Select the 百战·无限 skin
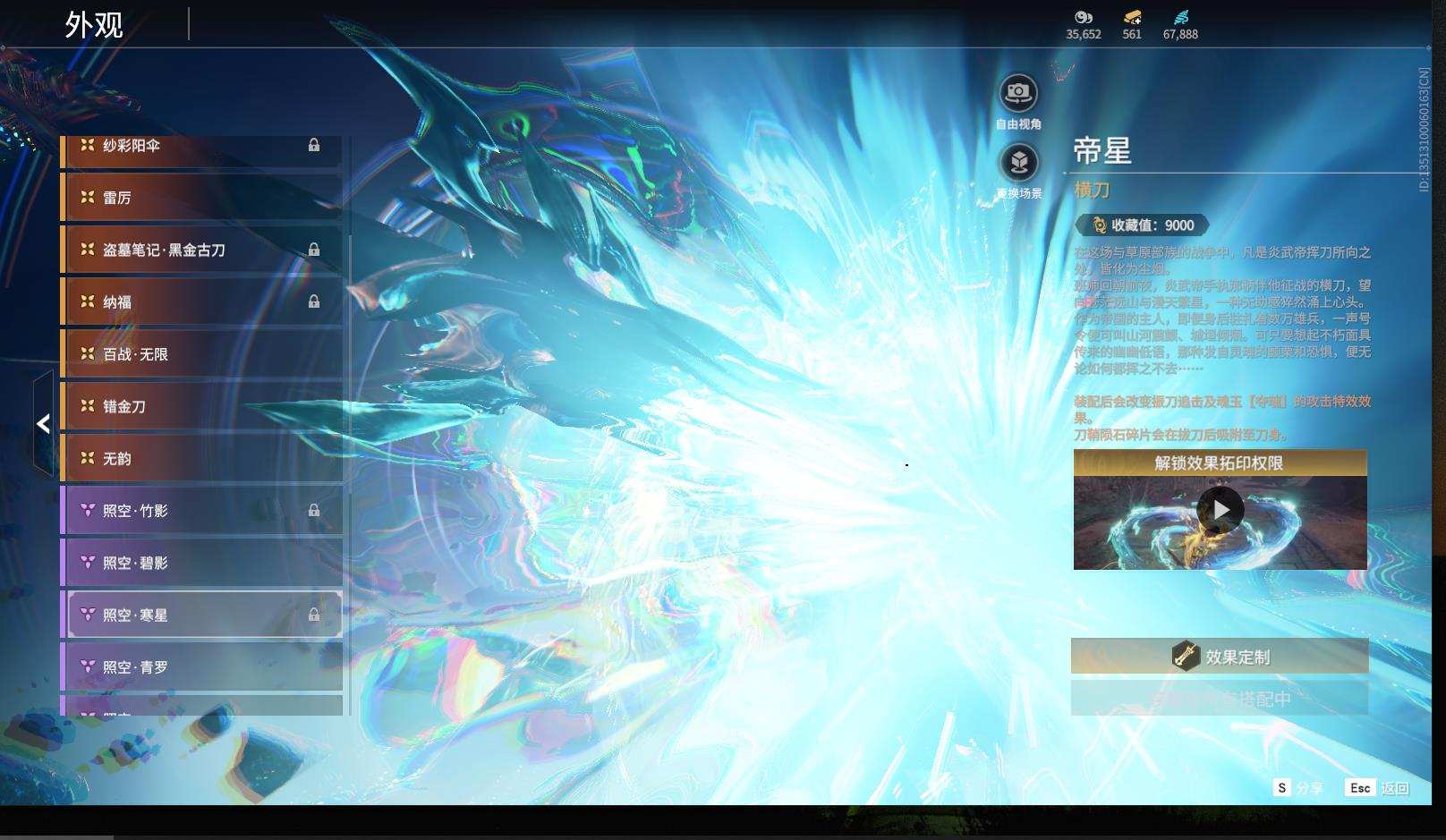Viewport: 1446px width, 840px height. (x=201, y=354)
